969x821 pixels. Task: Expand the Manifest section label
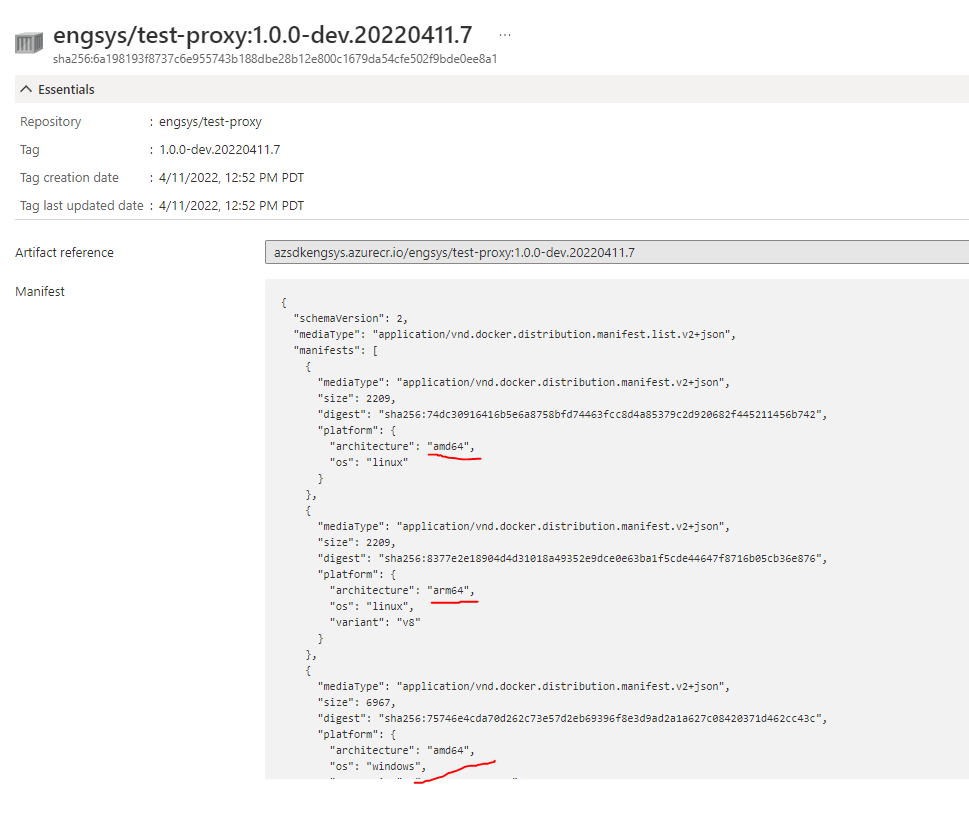(39, 291)
